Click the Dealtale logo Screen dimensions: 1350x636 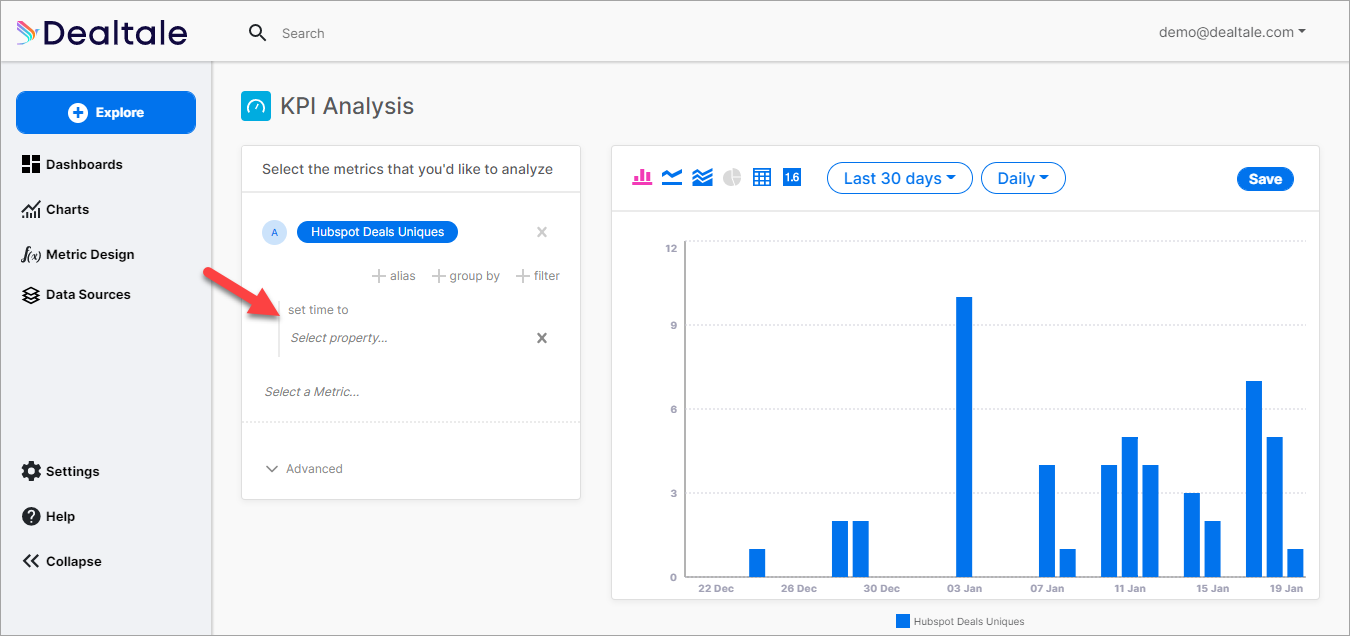pos(102,33)
